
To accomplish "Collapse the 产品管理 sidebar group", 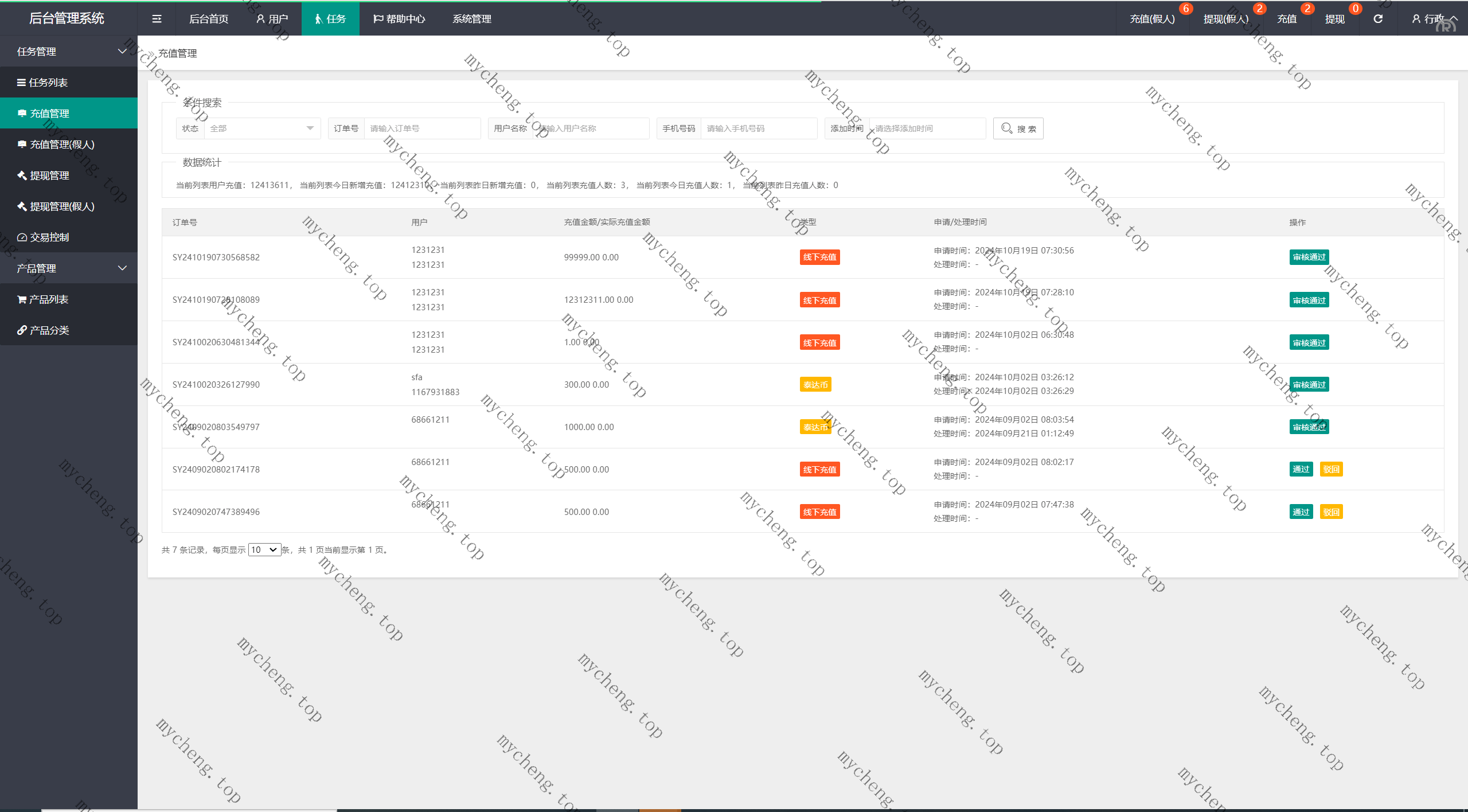I will [x=69, y=268].
